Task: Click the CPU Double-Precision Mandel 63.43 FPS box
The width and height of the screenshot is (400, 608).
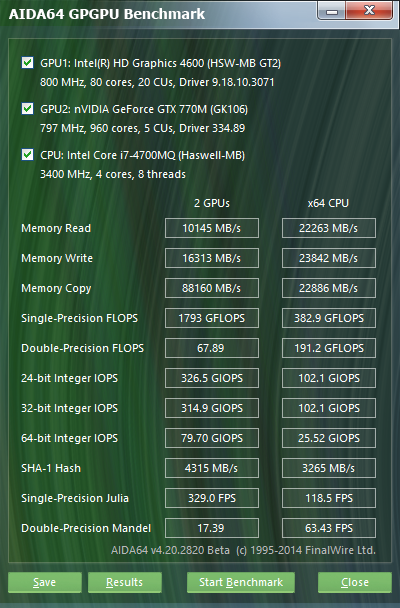Action: coord(329,528)
